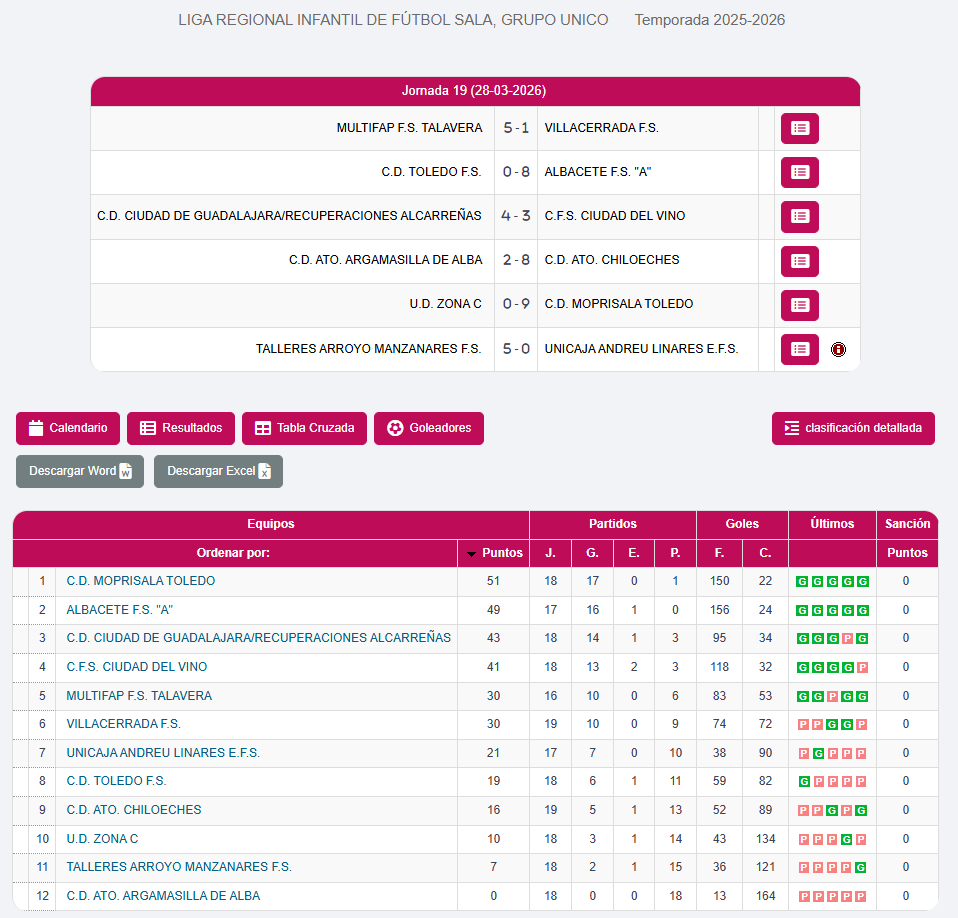Image resolution: width=958 pixels, height=918 pixels.
Task: Sort standings by goals C. column
Action: [x=765, y=553]
